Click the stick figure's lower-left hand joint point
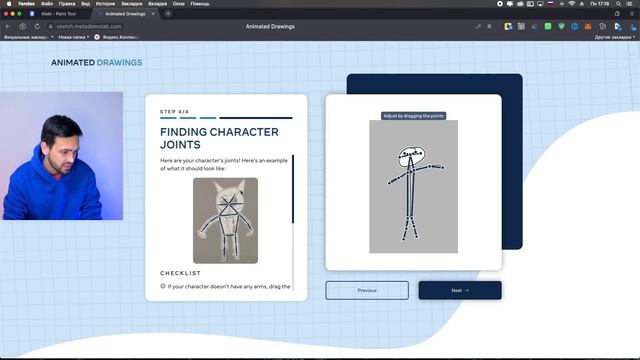The image size is (640, 360). 389,183
